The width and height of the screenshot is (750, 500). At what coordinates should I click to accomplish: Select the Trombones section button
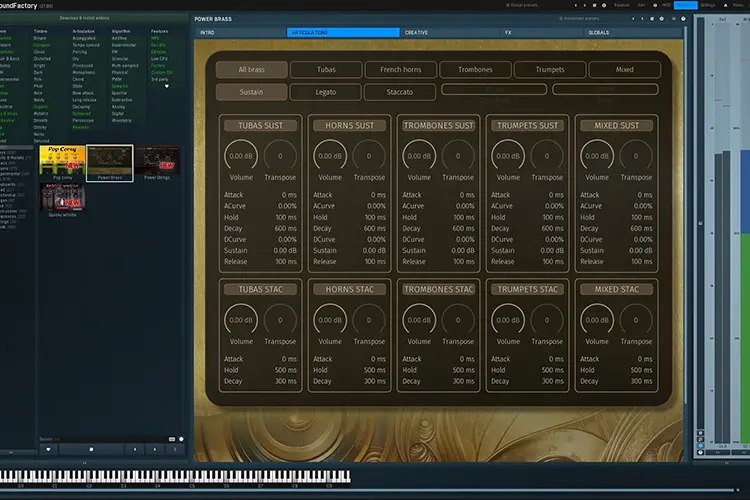[x=475, y=69]
